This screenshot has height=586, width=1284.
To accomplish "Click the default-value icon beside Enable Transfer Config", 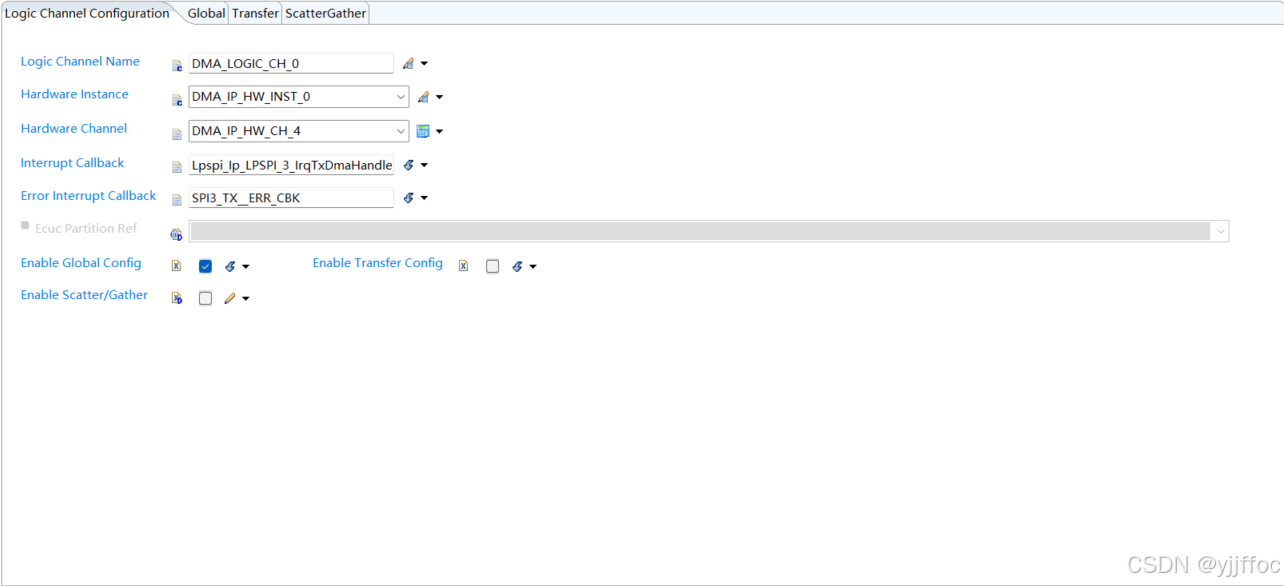I will coord(517,266).
